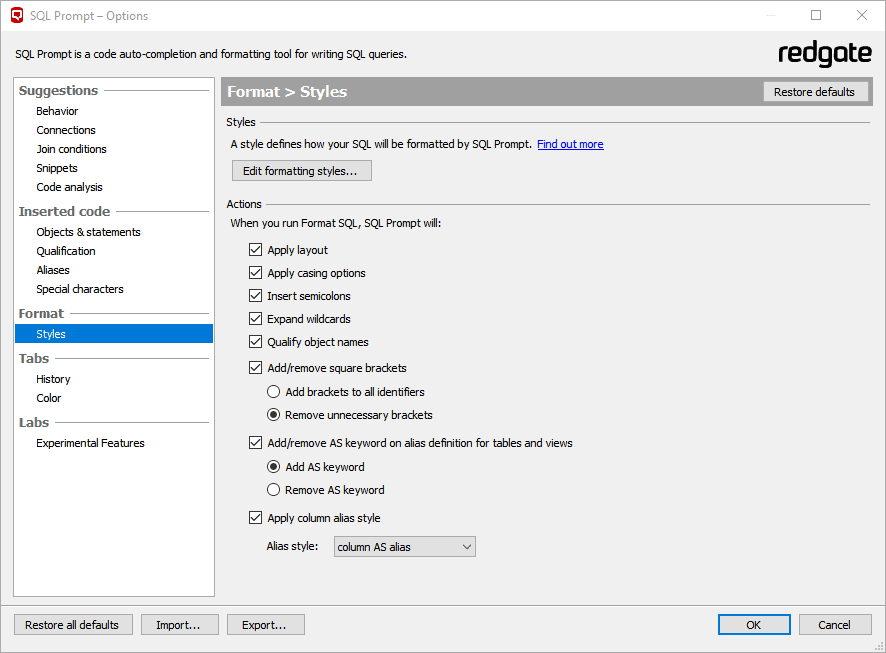886x653 pixels.
Task: Click Edit formatting styles button
Action: tap(302, 171)
